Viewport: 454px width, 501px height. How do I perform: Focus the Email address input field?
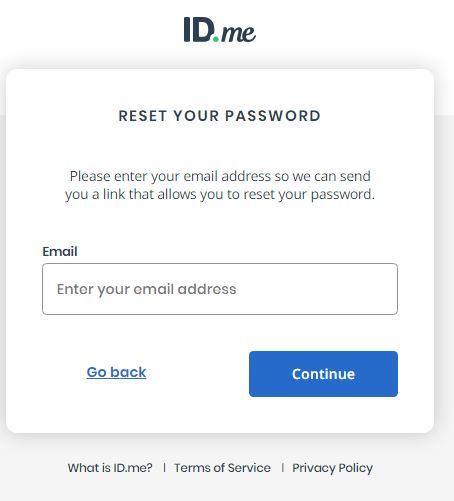[x=220, y=289]
